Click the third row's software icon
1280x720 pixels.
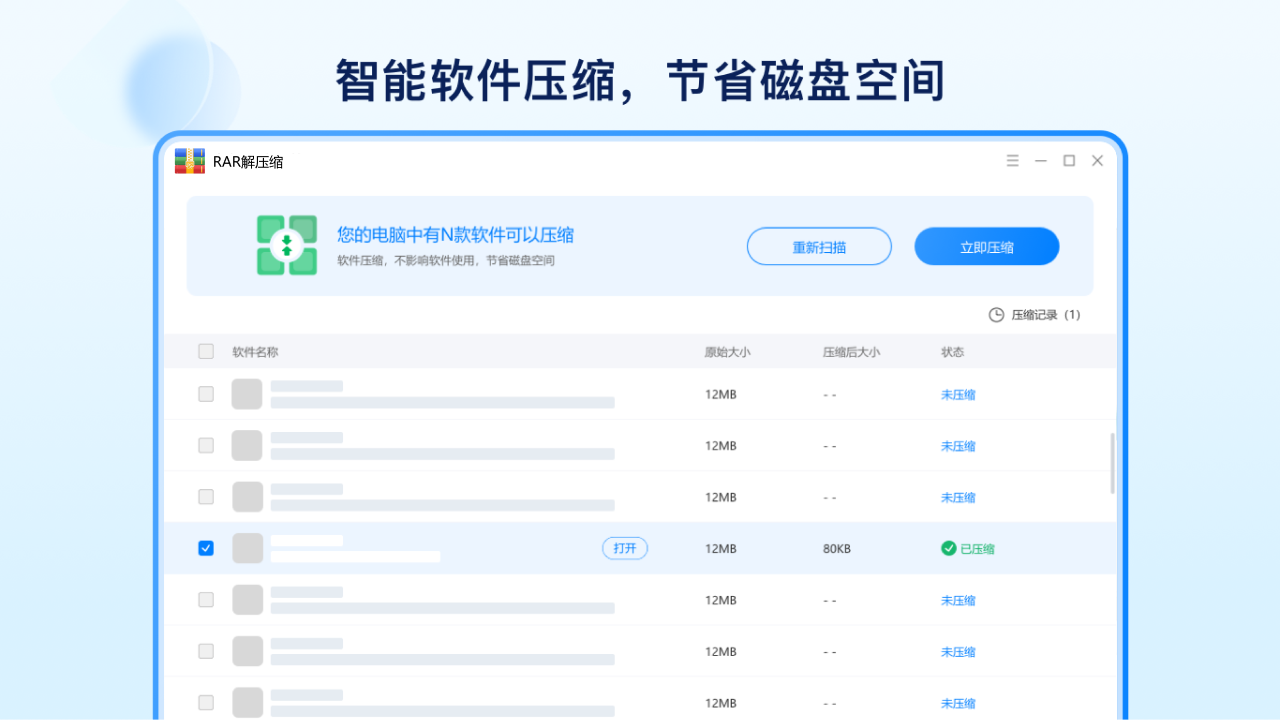(247, 496)
